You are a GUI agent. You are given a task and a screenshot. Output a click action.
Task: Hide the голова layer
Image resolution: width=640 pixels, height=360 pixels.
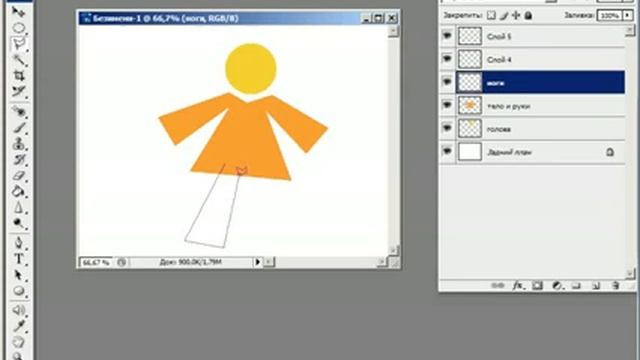click(447, 128)
